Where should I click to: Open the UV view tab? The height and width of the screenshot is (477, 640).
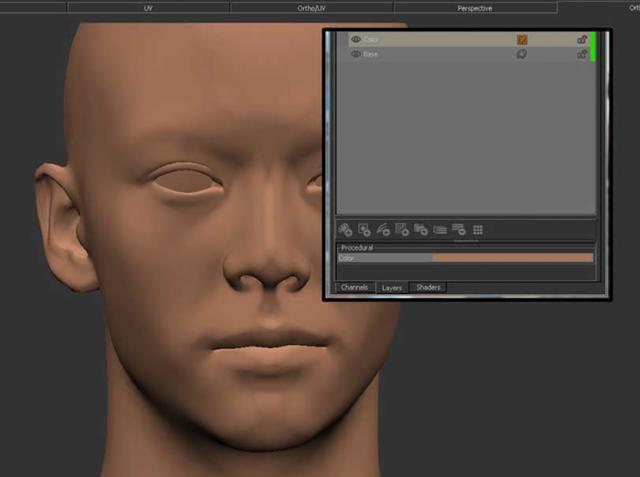point(148,8)
